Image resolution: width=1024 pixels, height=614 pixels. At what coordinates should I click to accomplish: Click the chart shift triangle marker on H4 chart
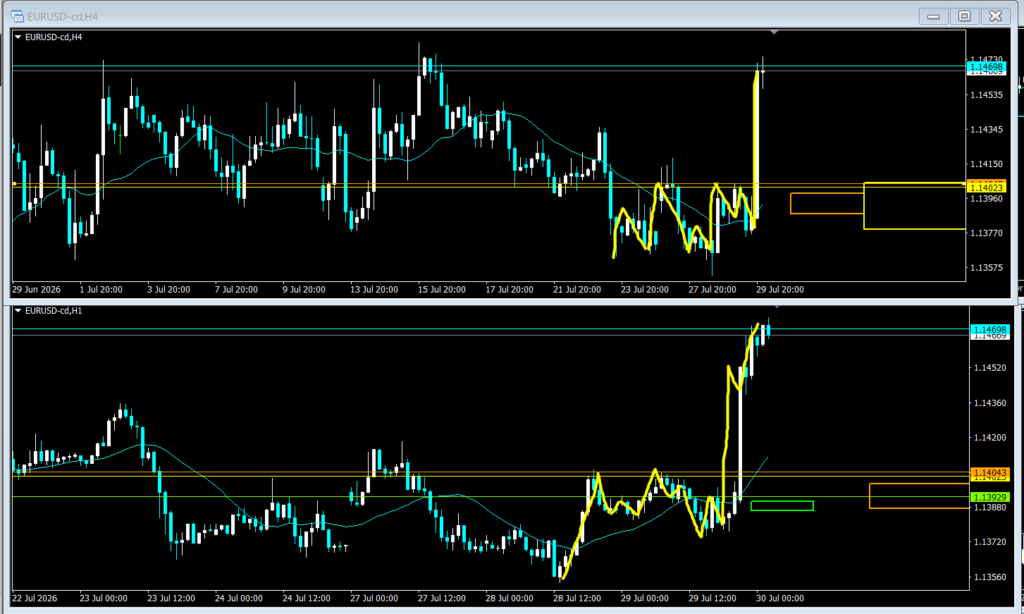[774, 32]
